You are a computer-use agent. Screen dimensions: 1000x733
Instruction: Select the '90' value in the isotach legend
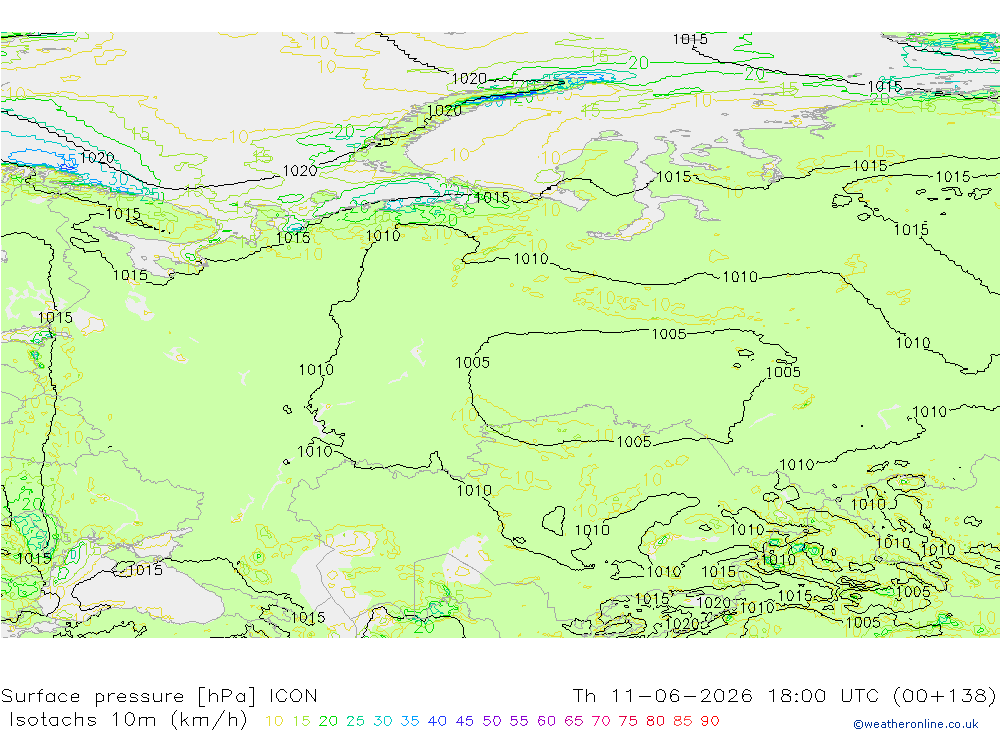click(710, 721)
